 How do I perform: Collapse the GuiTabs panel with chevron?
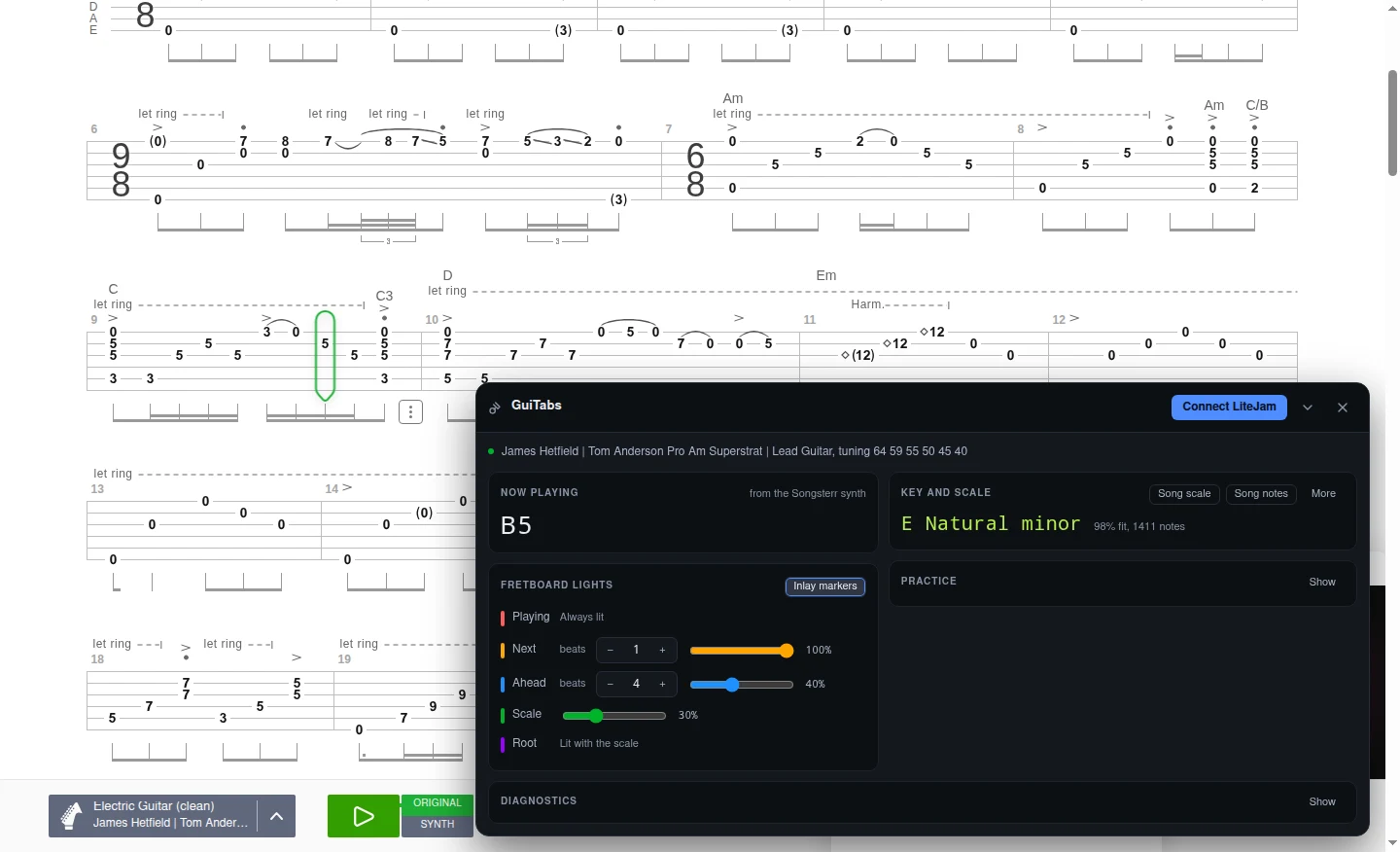click(1308, 408)
